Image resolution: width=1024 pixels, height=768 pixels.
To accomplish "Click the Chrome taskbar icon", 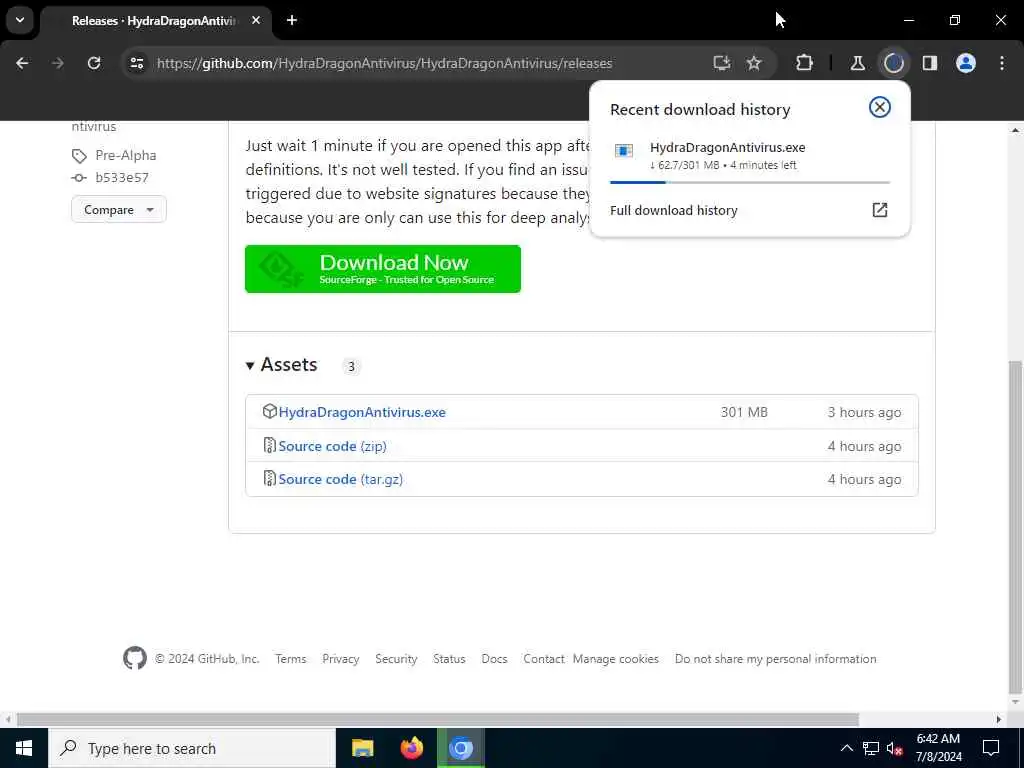I will click(x=460, y=748).
